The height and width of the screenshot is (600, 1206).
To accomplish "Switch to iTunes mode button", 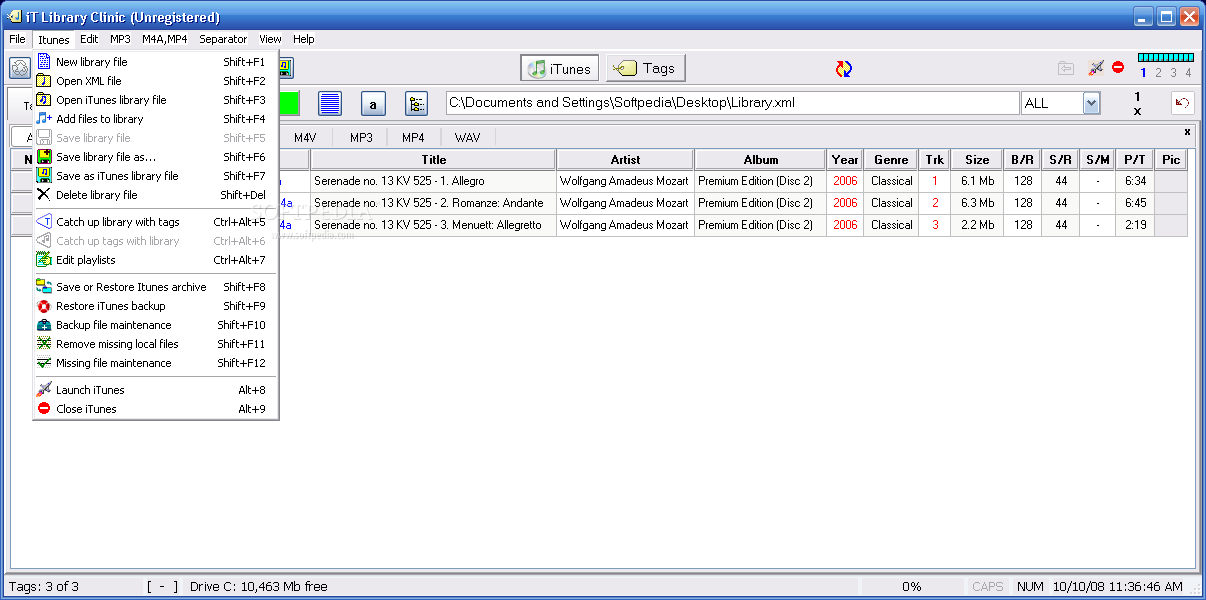I will tap(559, 68).
